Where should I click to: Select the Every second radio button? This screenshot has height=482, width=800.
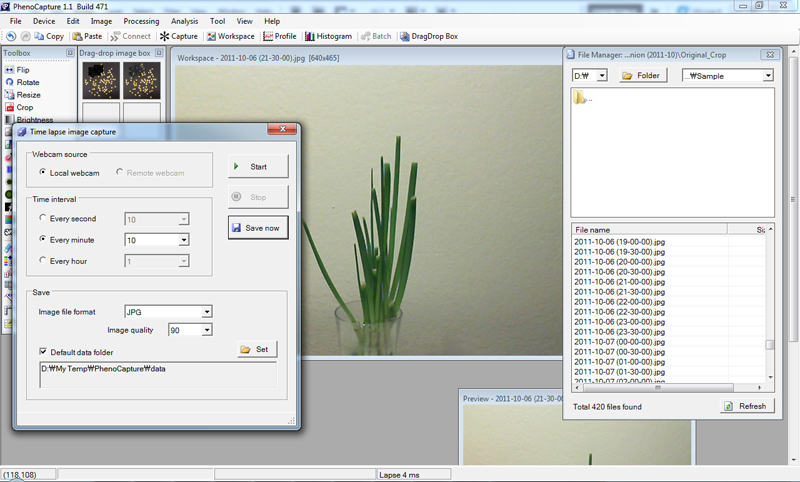(x=41, y=218)
